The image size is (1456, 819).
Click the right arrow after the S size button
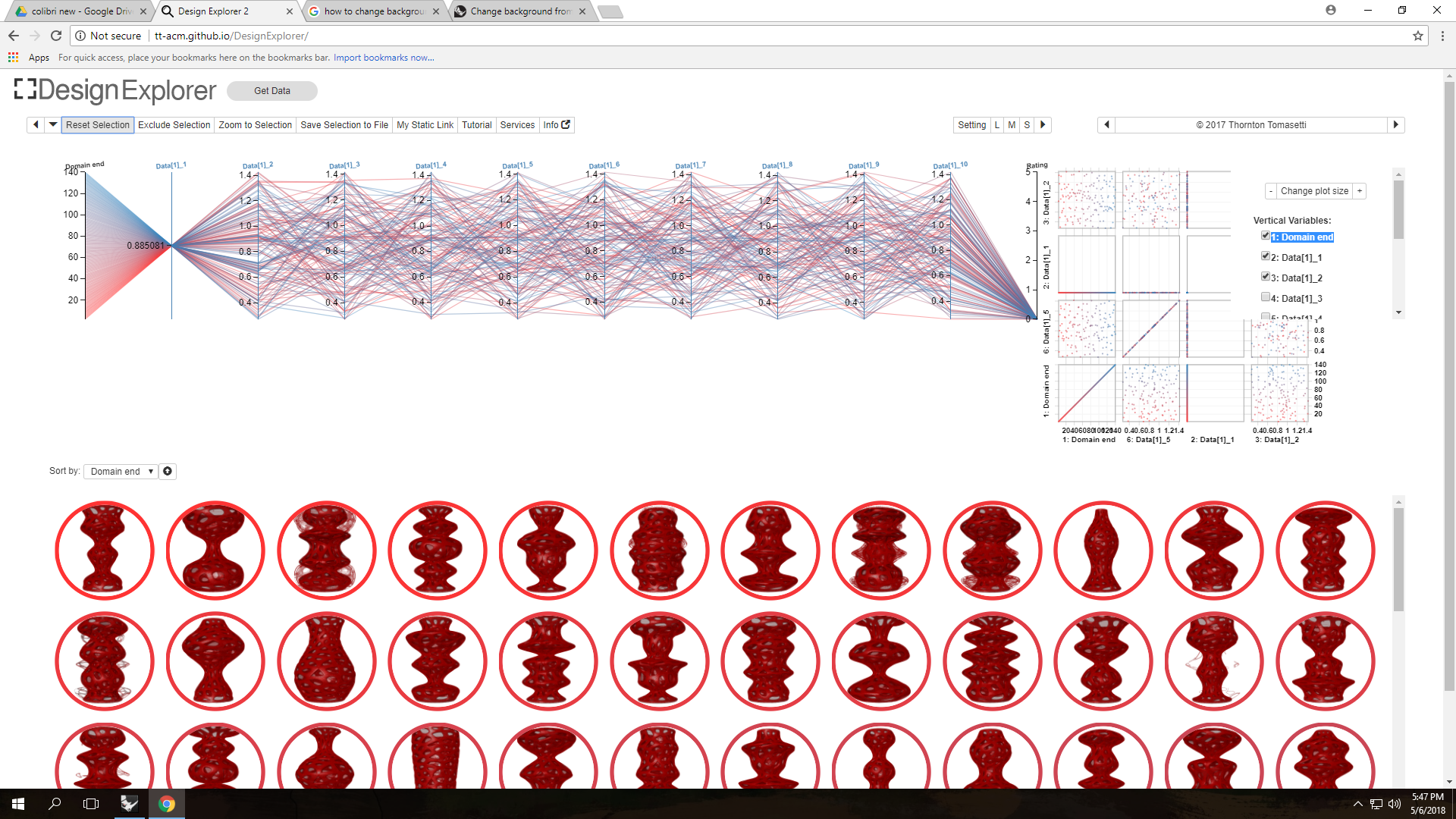pyautogui.click(x=1043, y=124)
